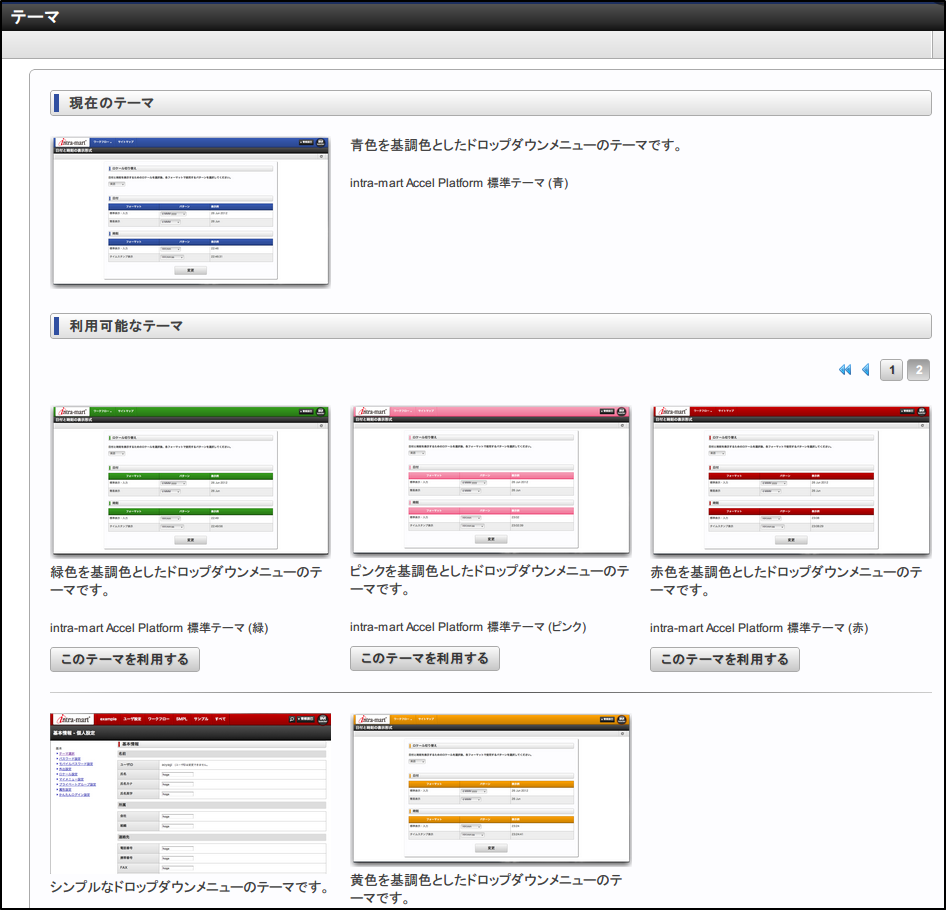Go to page 1 of themes

[891, 370]
